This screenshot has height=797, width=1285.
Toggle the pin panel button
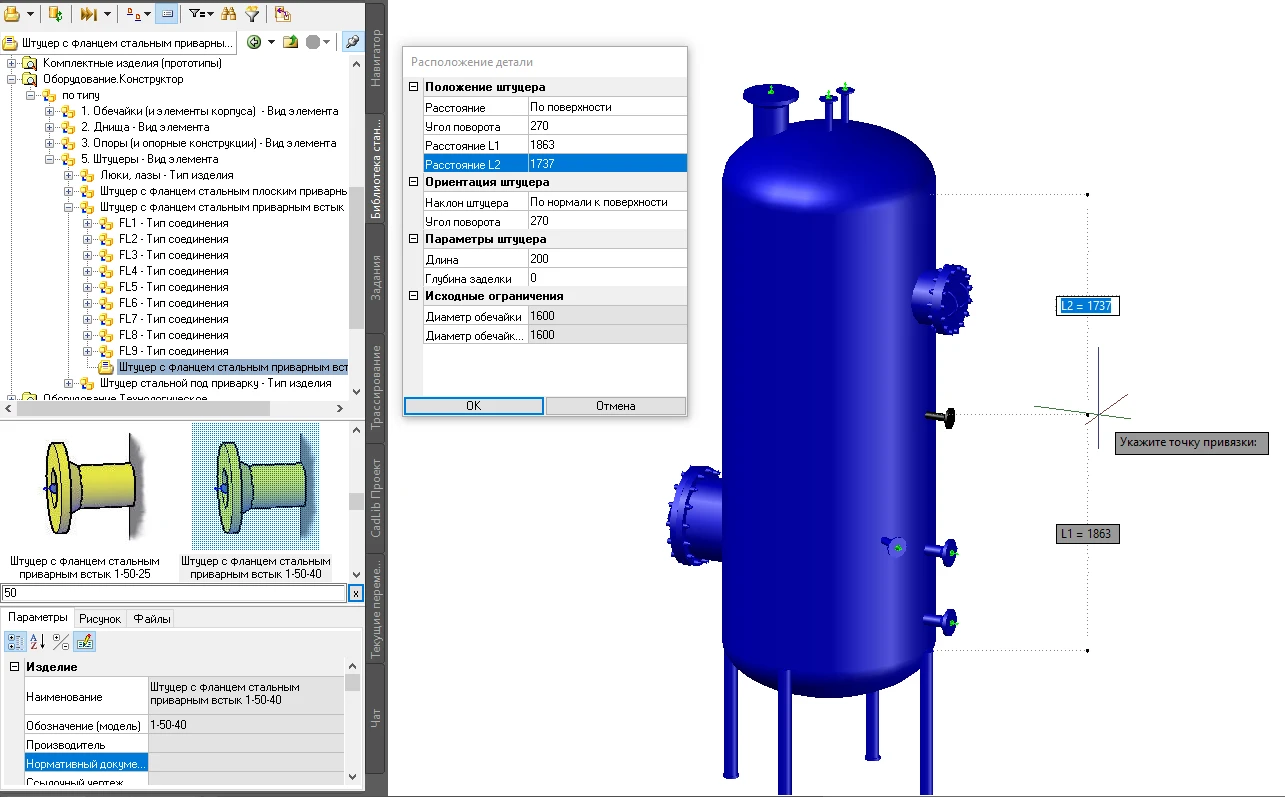click(352, 42)
